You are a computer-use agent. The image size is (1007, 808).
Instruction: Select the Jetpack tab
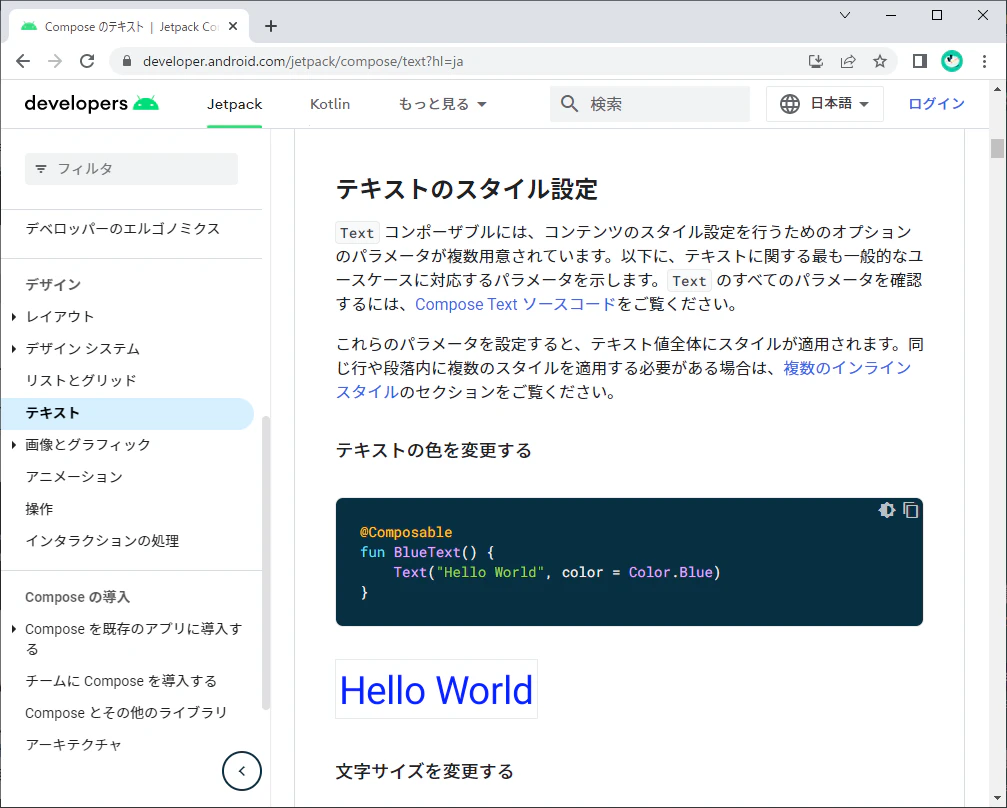234,104
